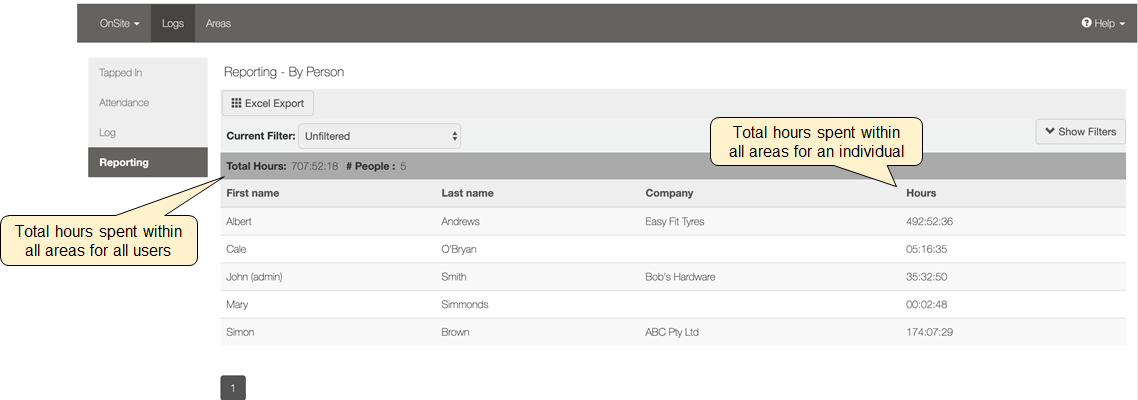Open the Reporting sidebar item
Viewport: 1138px width, 400px height.
[x=148, y=162]
